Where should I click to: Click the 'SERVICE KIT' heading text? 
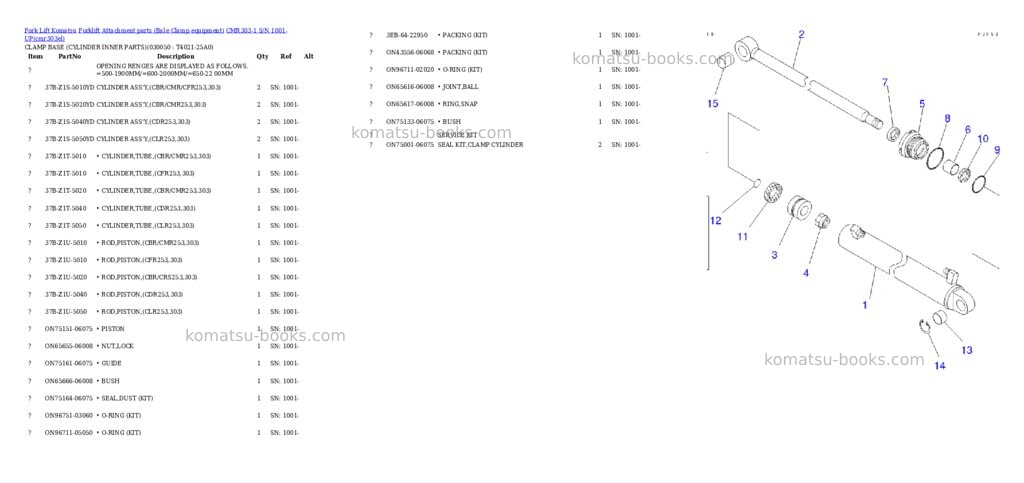458,135
